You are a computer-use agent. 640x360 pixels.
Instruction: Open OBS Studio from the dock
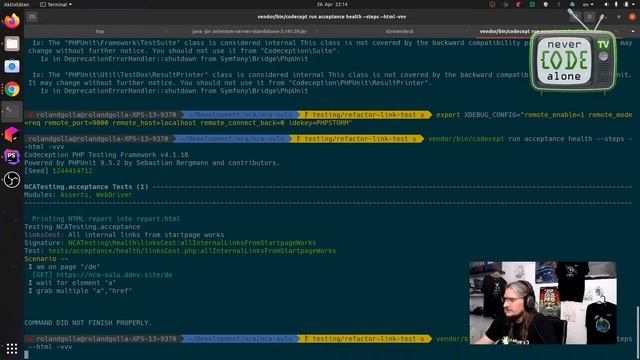[12, 180]
